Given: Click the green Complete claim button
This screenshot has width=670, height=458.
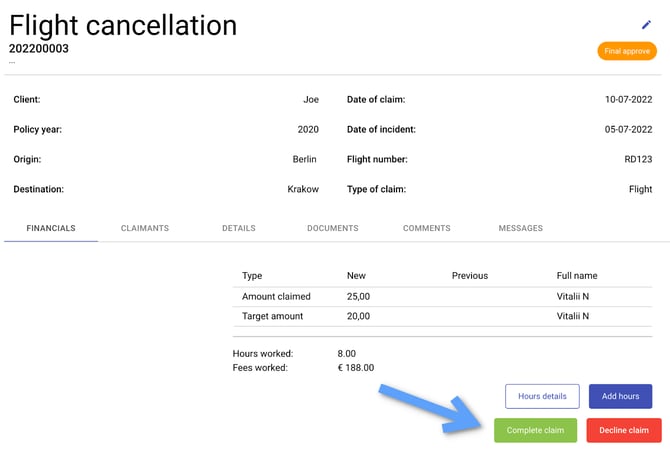Looking at the screenshot, I should click(535, 430).
